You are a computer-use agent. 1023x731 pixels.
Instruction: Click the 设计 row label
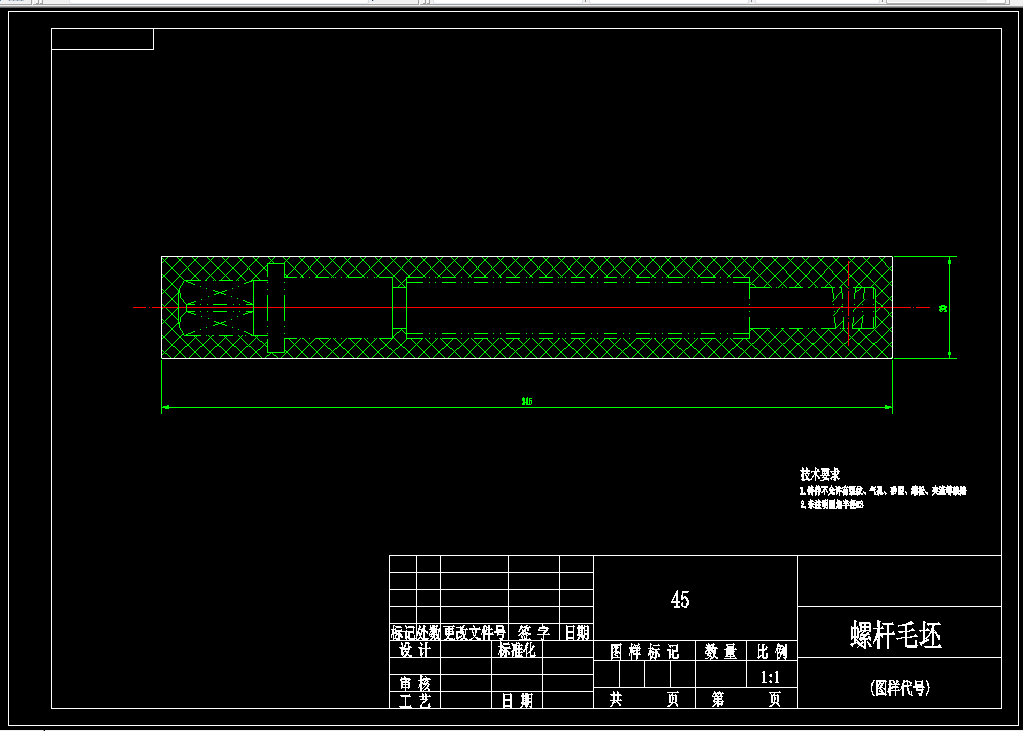tap(415, 651)
